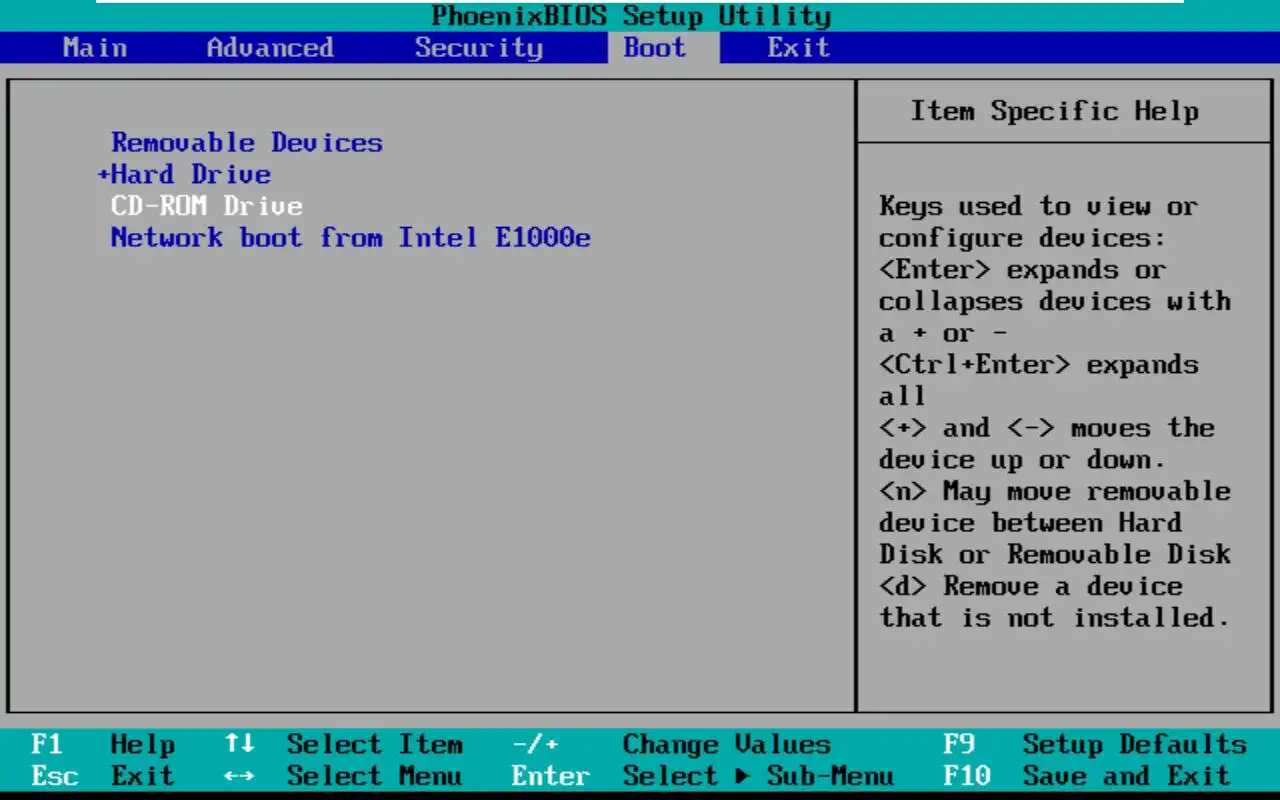Click '<n> May move removable' help line
This screenshot has width=1280, height=800.
coord(1055,491)
